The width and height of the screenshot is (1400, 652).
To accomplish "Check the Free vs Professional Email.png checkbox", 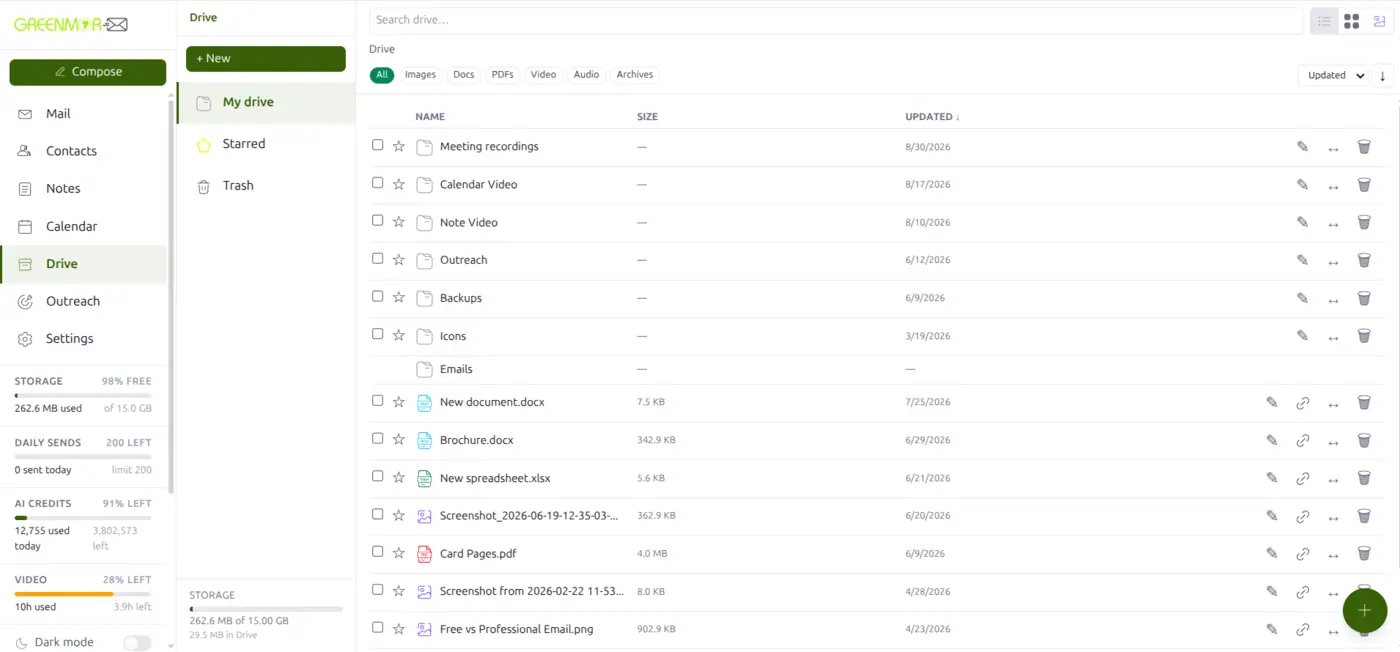I will 377,627.
